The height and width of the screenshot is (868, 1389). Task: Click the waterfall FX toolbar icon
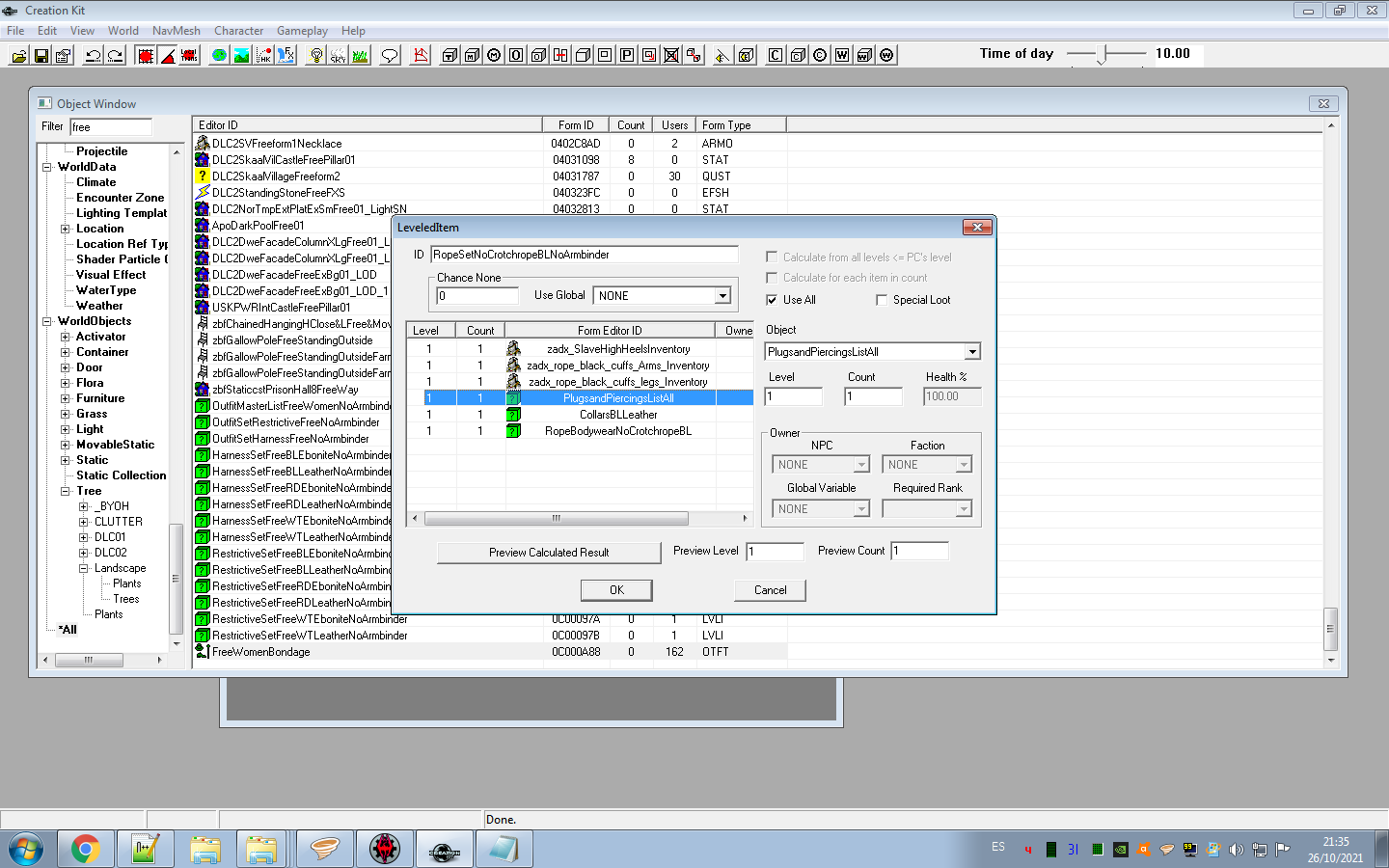[x=286, y=55]
